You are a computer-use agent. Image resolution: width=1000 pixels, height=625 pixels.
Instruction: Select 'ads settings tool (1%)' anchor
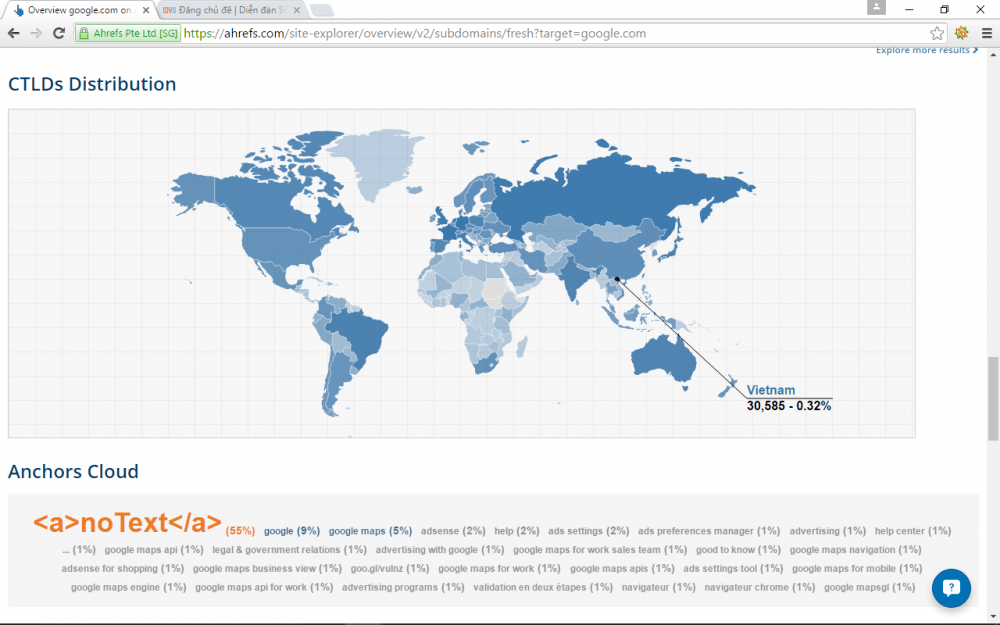733,568
